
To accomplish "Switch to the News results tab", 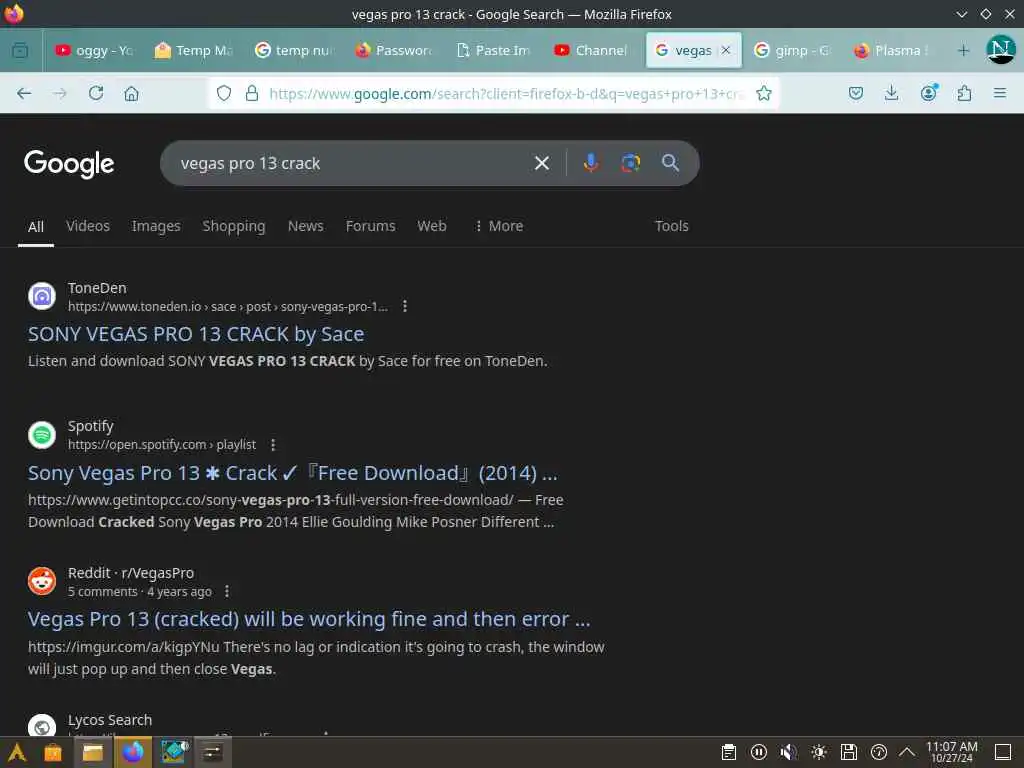I will 306,226.
